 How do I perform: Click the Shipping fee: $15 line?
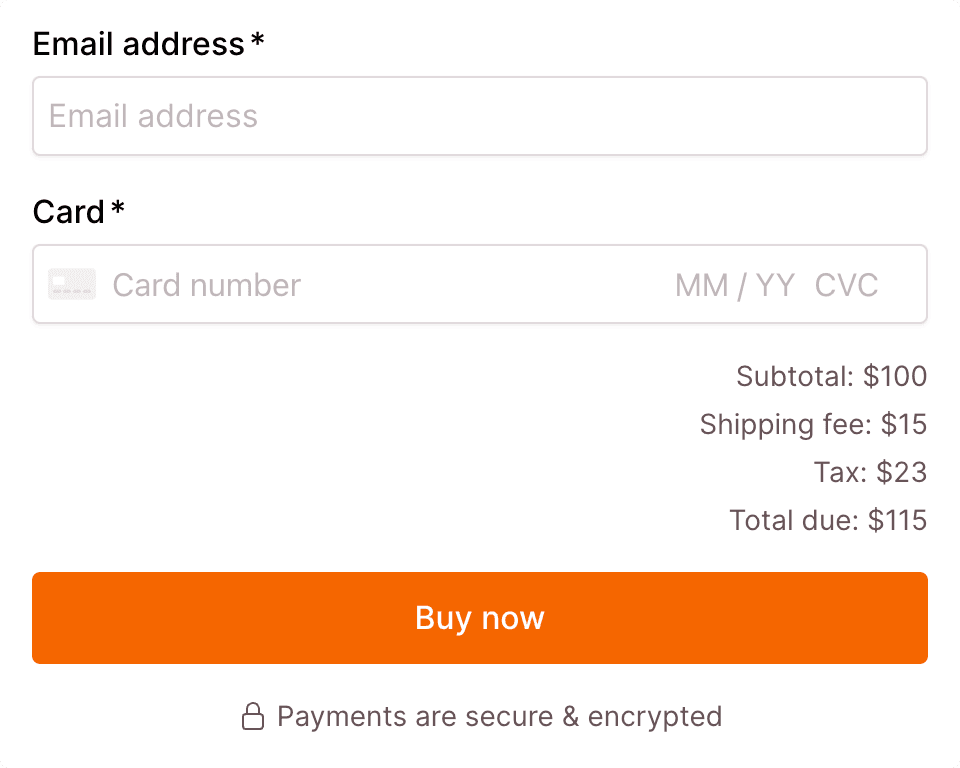(813, 424)
